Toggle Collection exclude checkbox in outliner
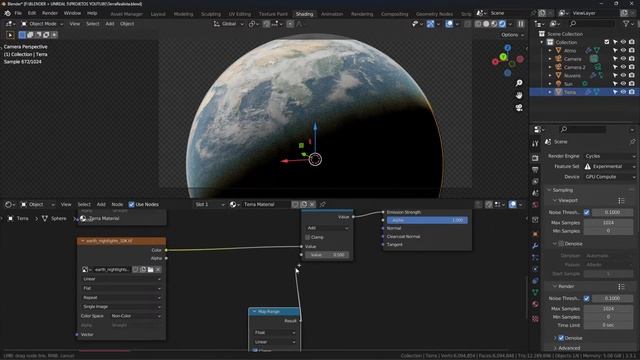This screenshot has width=640, height=360. click(607, 42)
